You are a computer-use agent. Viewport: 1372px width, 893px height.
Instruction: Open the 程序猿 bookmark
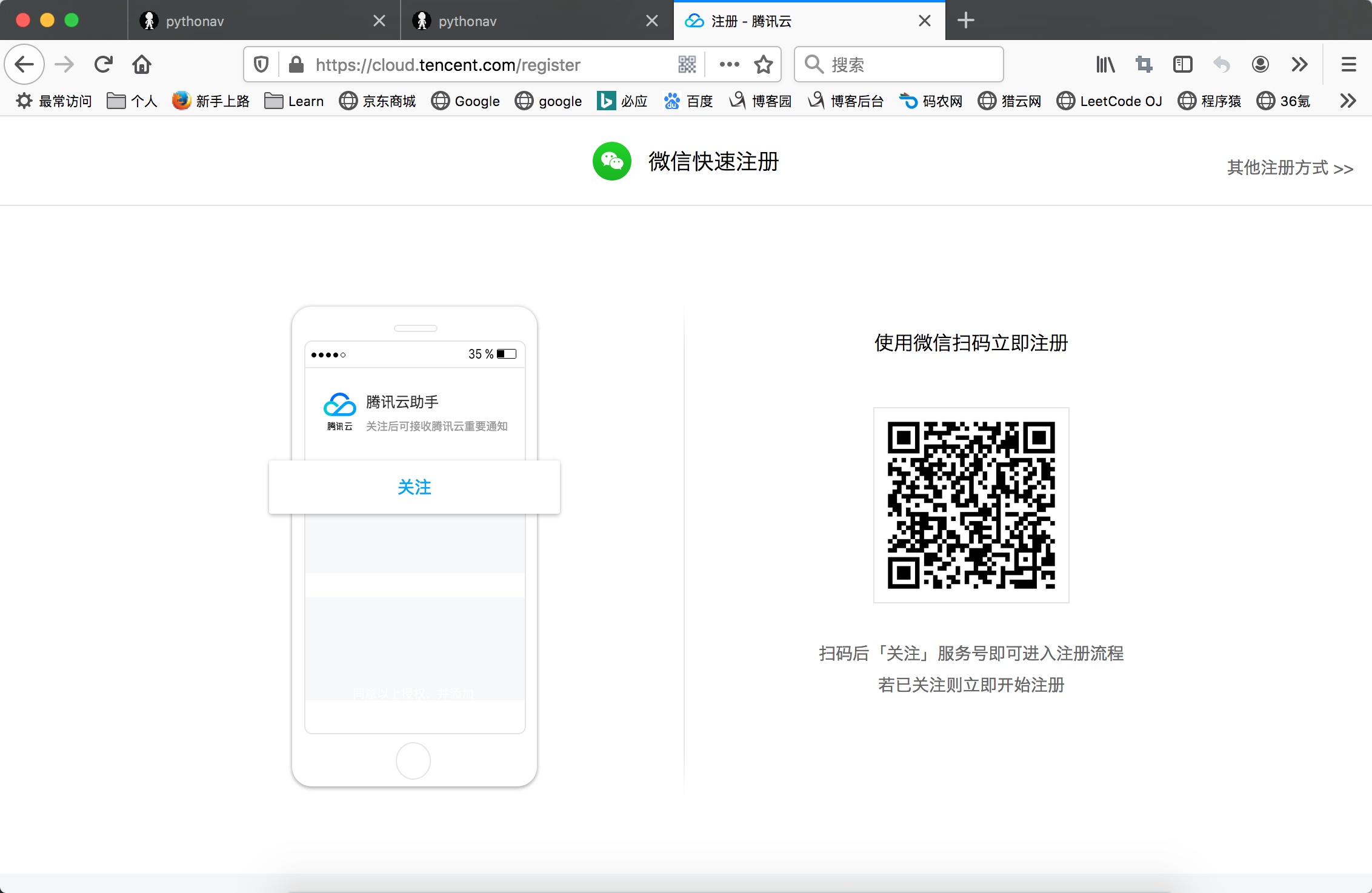point(1210,101)
